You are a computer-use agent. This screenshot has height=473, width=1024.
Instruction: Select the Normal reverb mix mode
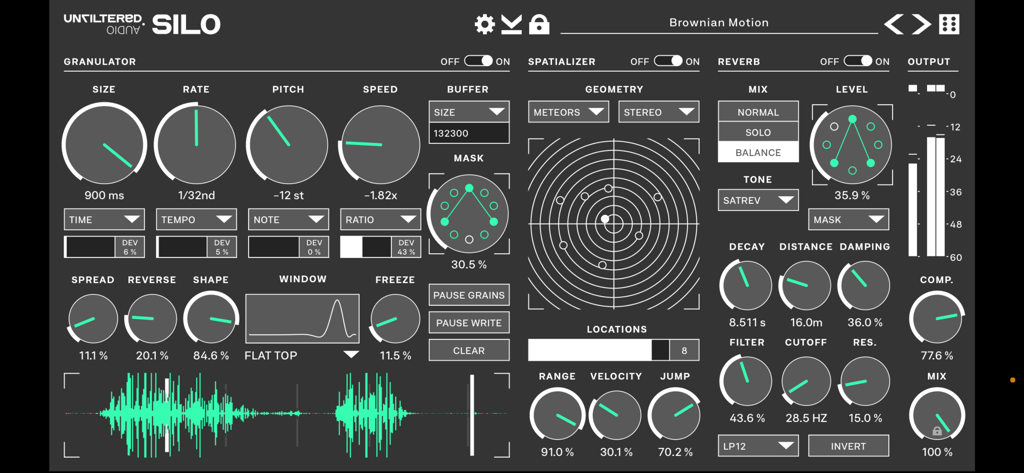[758, 112]
